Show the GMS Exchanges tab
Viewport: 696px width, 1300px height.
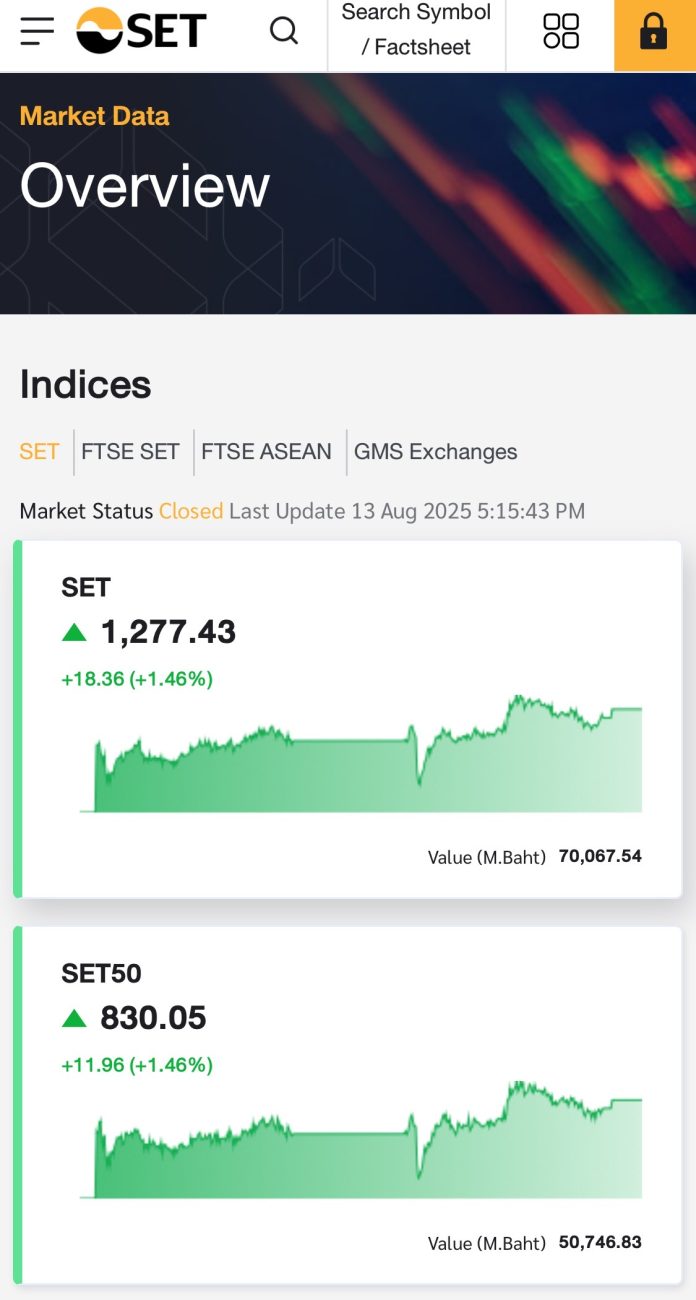[x=435, y=452]
